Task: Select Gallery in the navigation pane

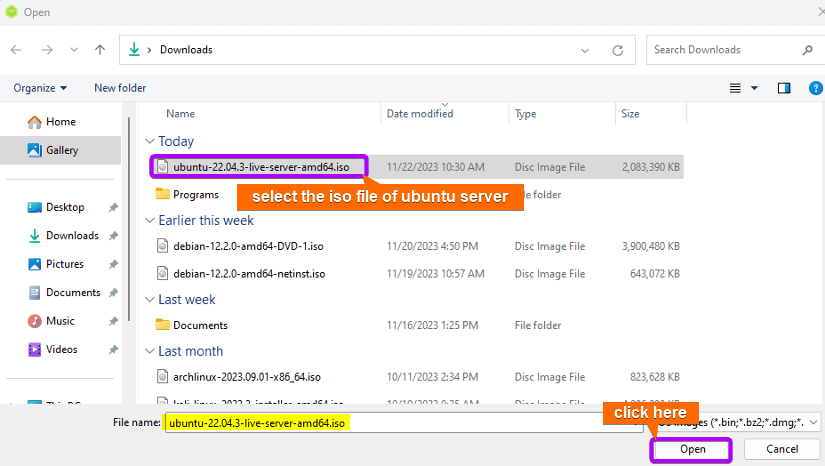Action: 61,150
